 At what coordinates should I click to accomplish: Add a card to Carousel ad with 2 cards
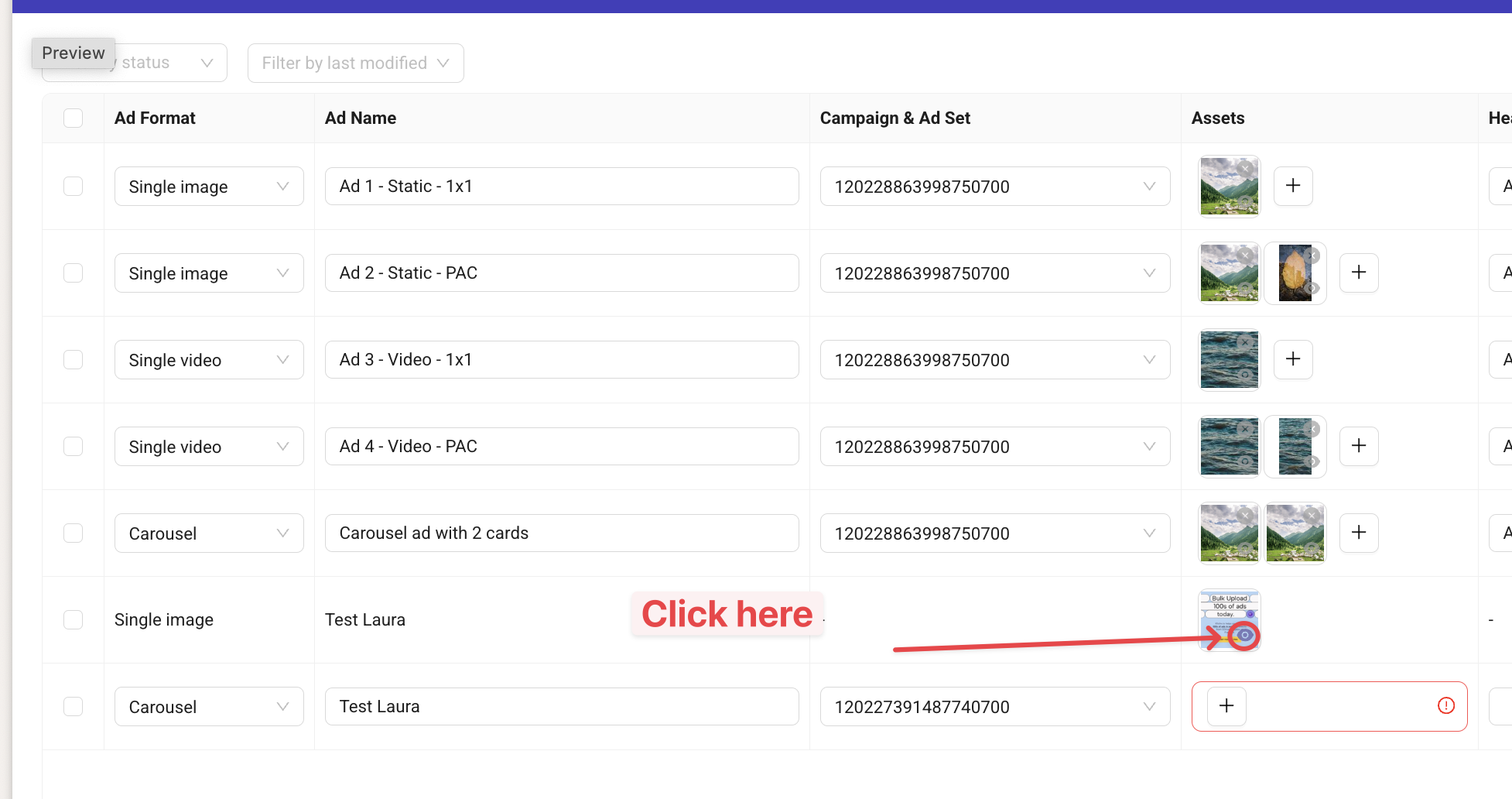pos(1359,533)
